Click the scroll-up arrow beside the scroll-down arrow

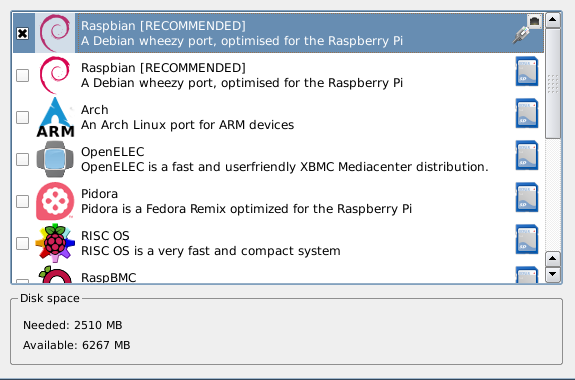[x=553, y=259]
